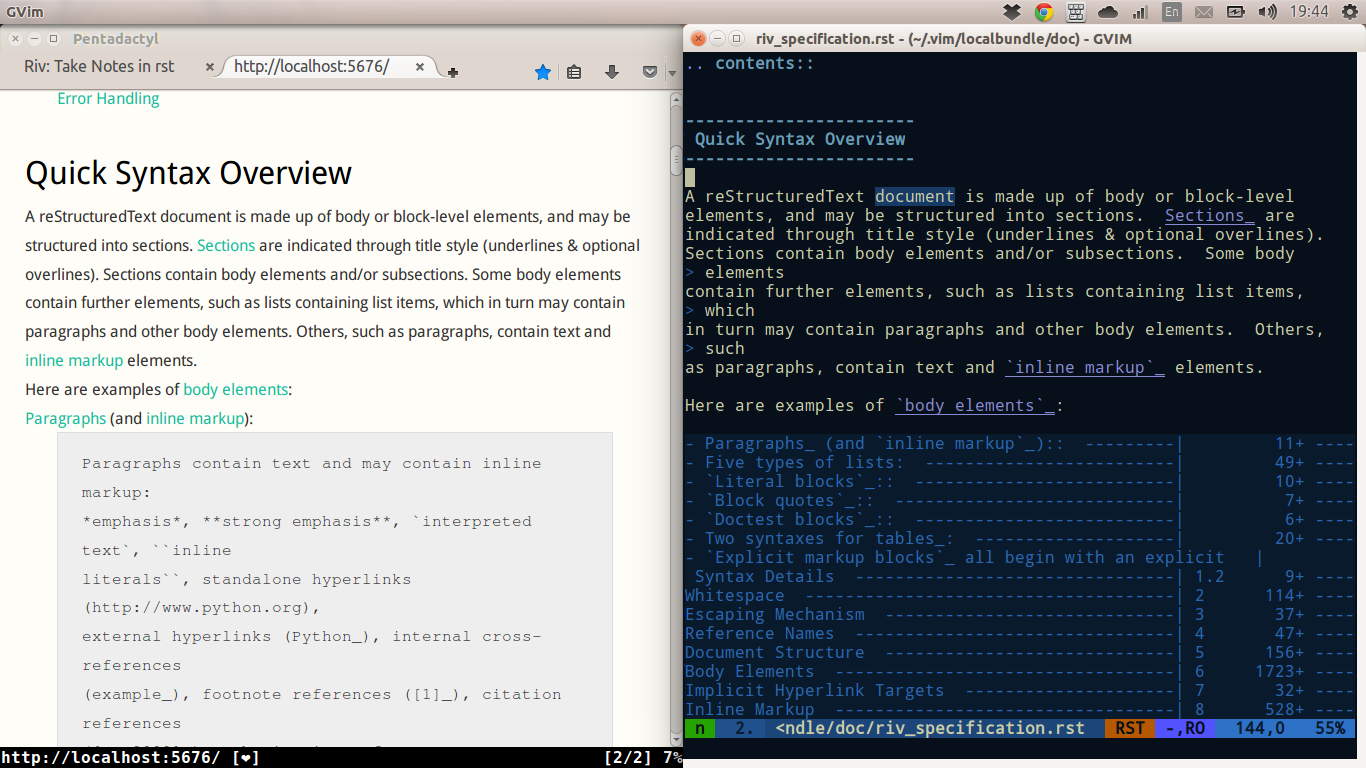Switch to the 'Riv: Take Notes in rst' tab
1366x768 pixels.
[99, 66]
